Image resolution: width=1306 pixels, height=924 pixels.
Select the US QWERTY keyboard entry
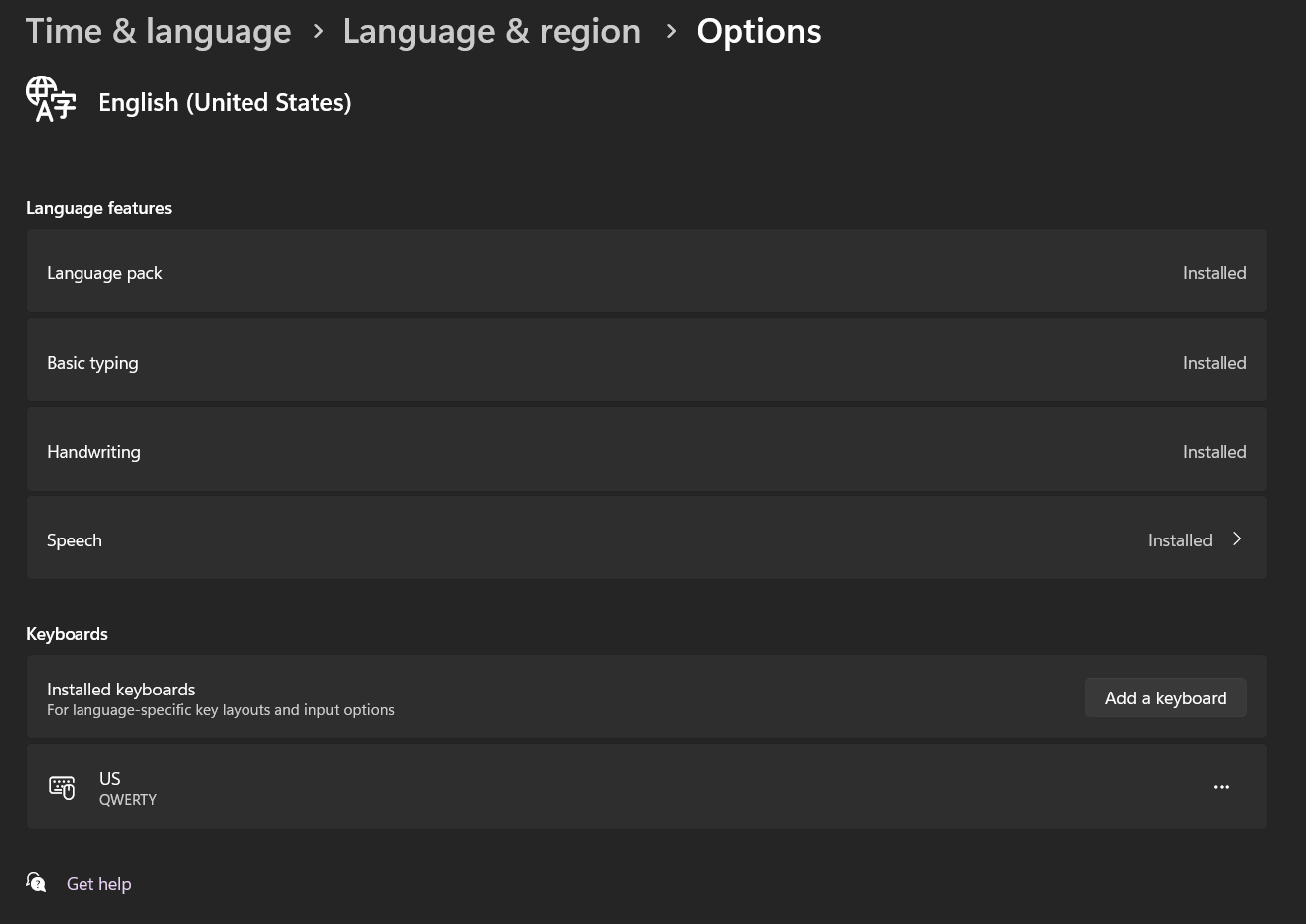pyautogui.click(x=596, y=787)
